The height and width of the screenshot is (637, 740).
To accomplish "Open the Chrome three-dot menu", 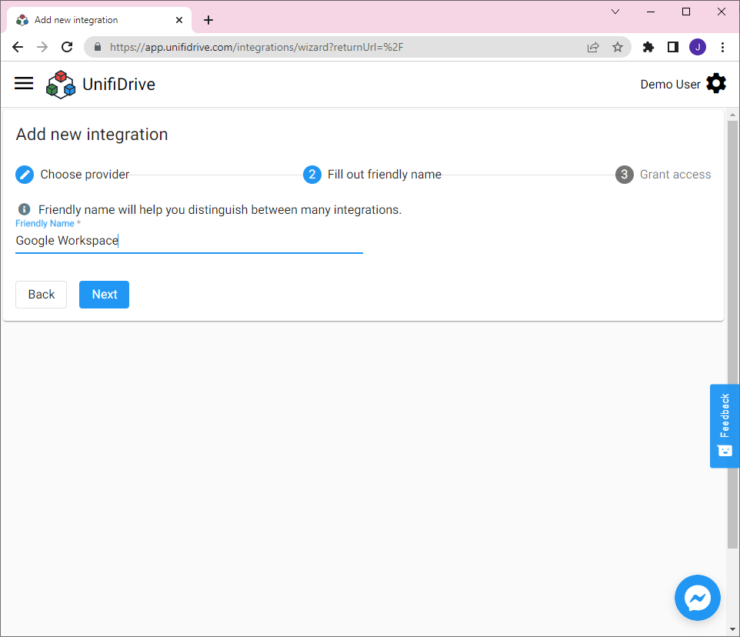I will tap(723, 47).
